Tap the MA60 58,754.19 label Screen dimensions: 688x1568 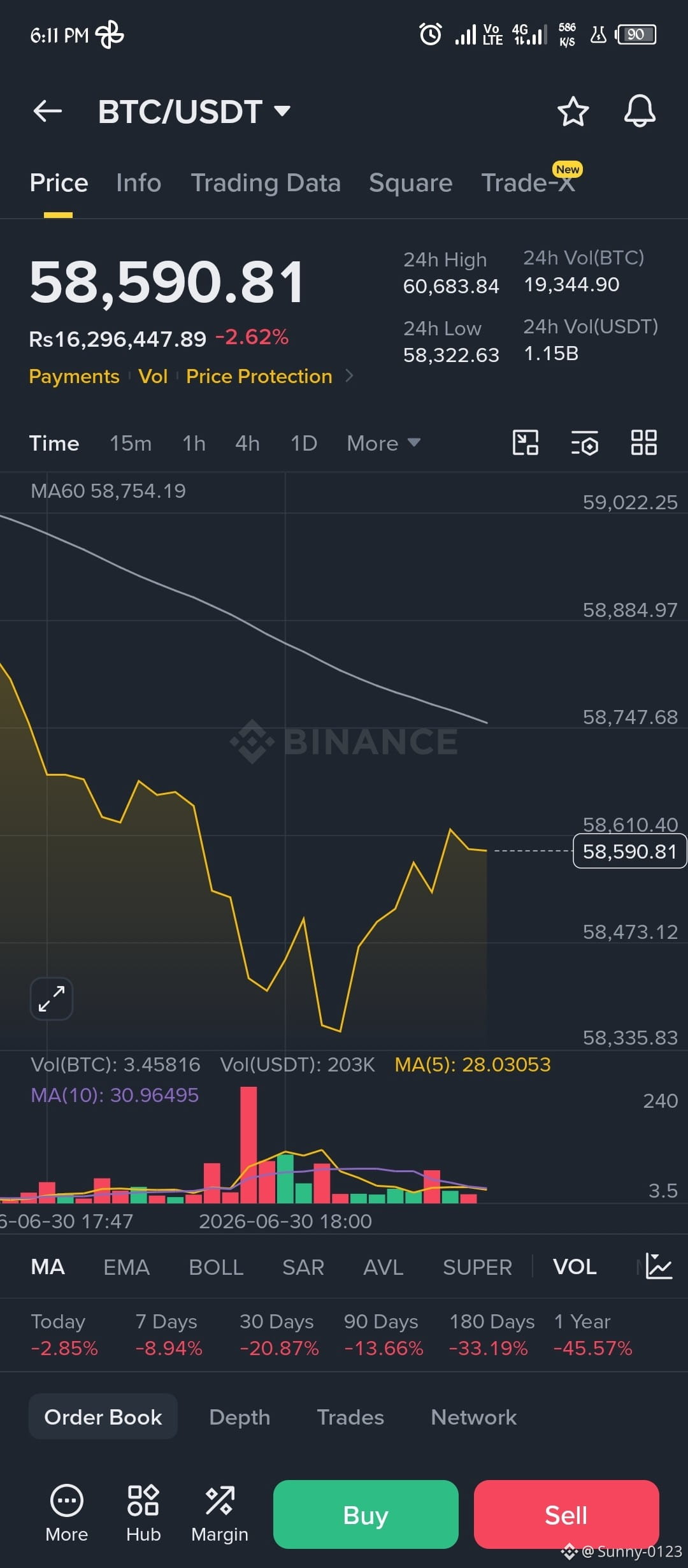click(108, 491)
